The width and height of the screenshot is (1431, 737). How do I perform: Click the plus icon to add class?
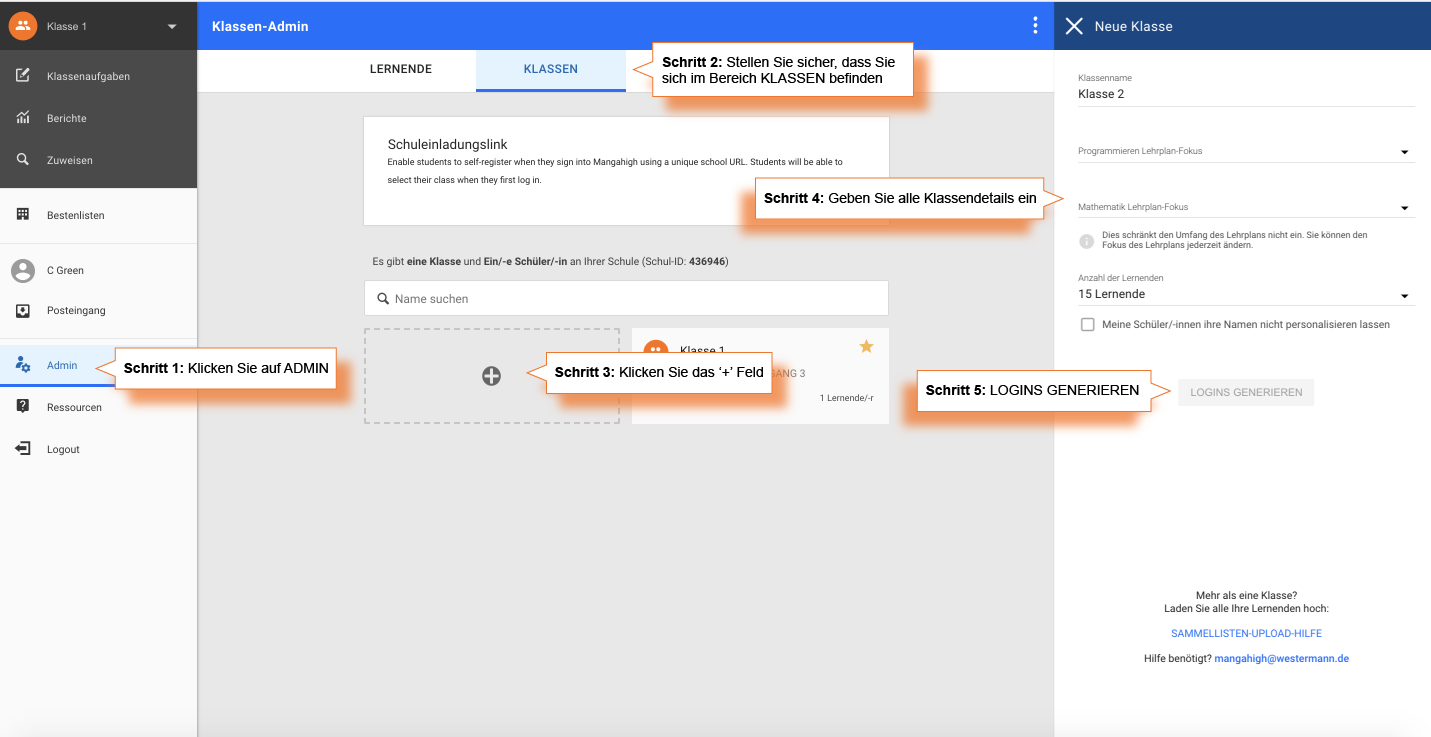pos(491,376)
